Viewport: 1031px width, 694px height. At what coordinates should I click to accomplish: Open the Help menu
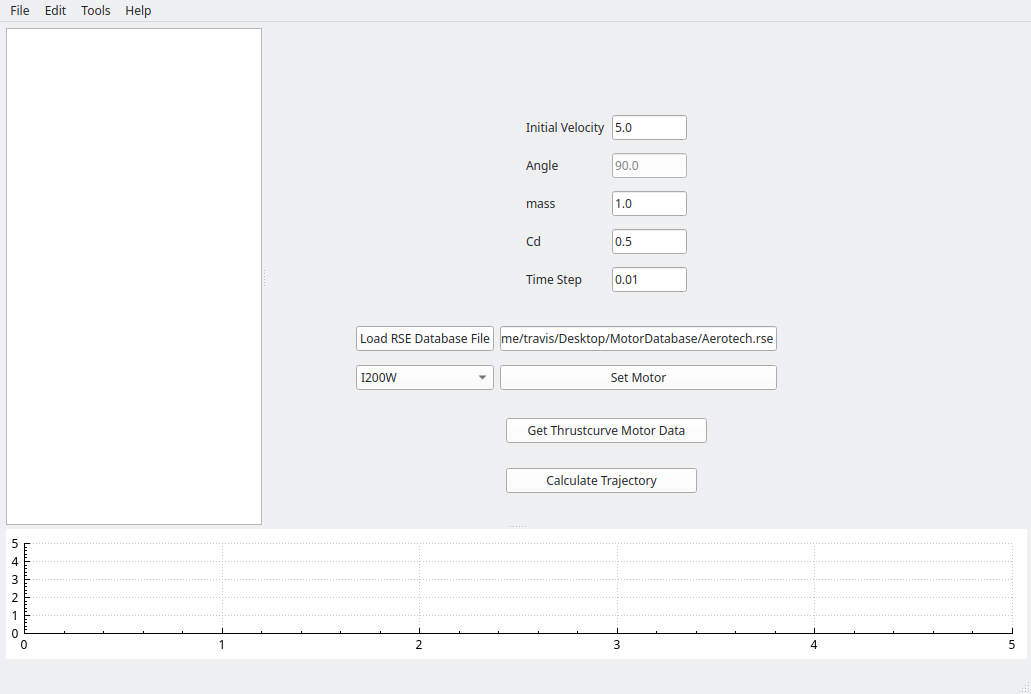click(138, 11)
